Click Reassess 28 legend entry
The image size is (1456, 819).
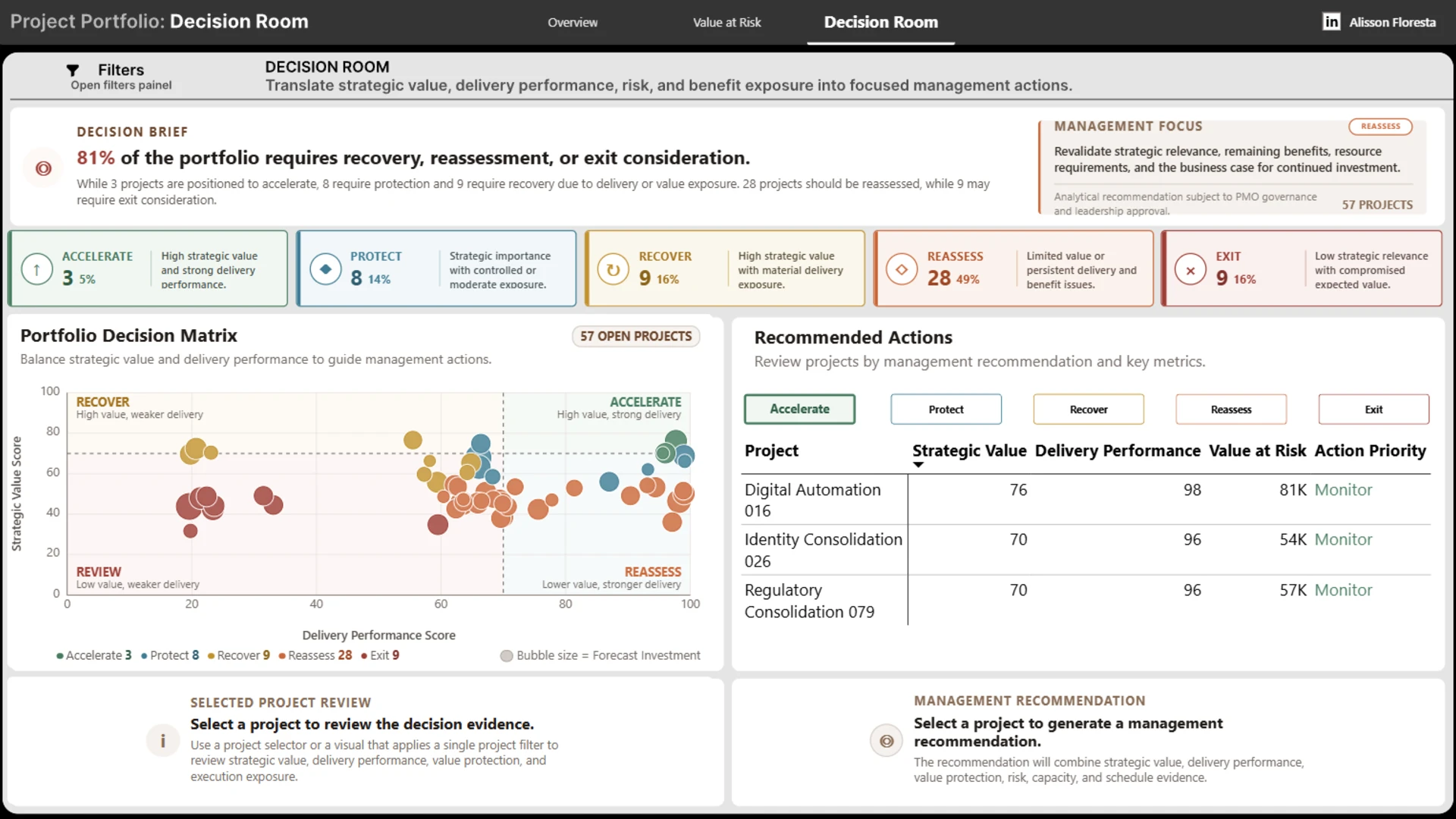coord(315,655)
